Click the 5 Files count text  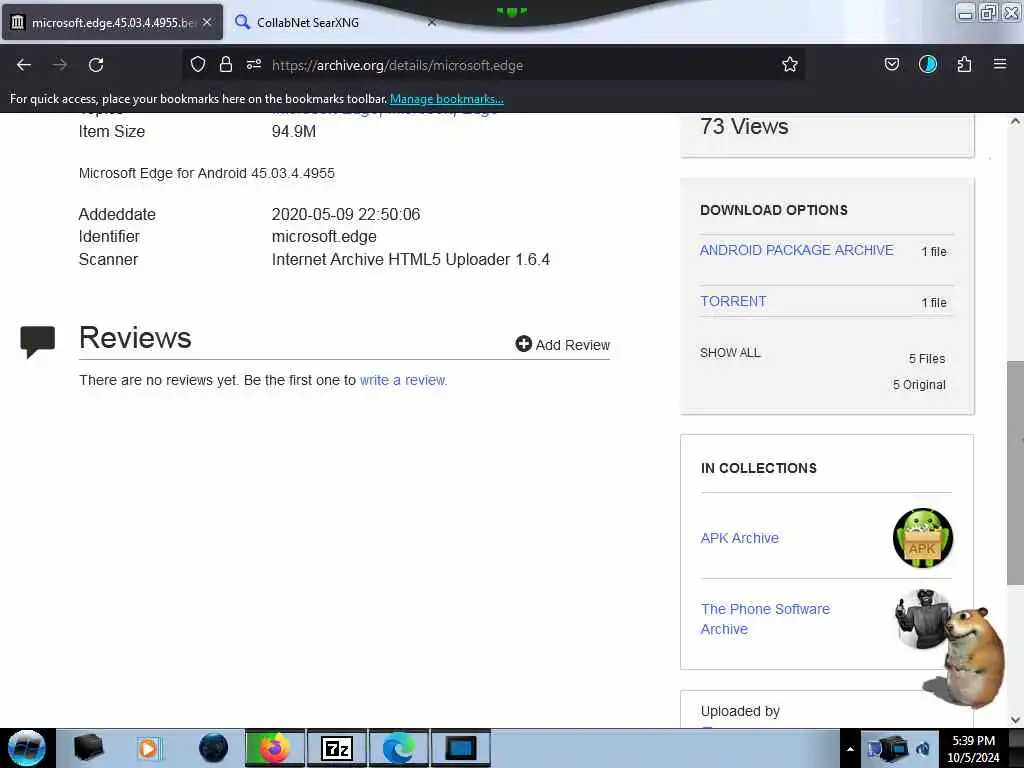click(927, 359)
